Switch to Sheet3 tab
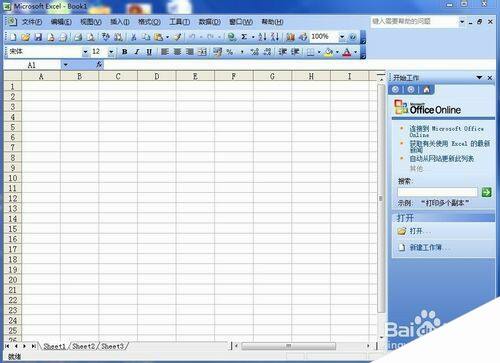500x363 pixels. click(112, 347)
